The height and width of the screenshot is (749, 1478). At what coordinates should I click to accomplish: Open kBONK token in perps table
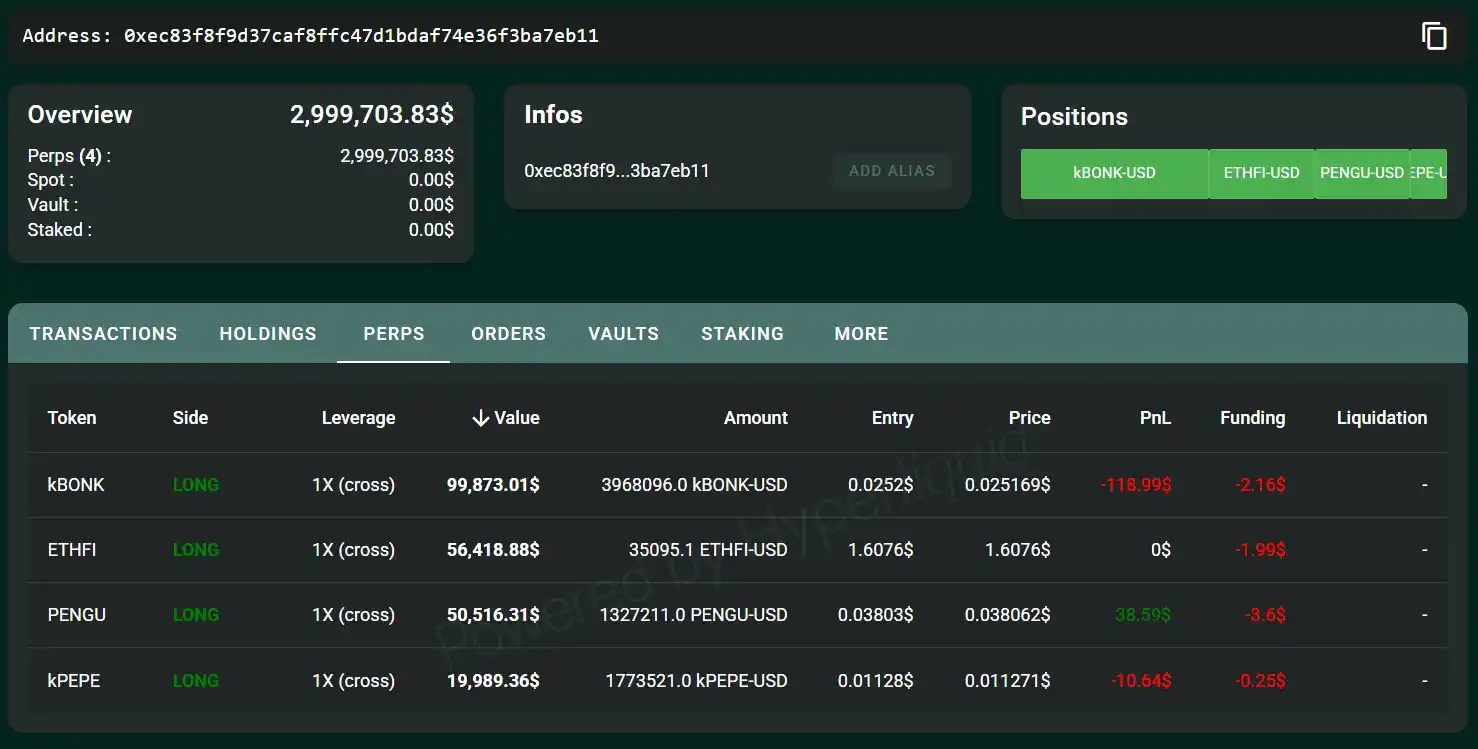(x=76, y=485)
